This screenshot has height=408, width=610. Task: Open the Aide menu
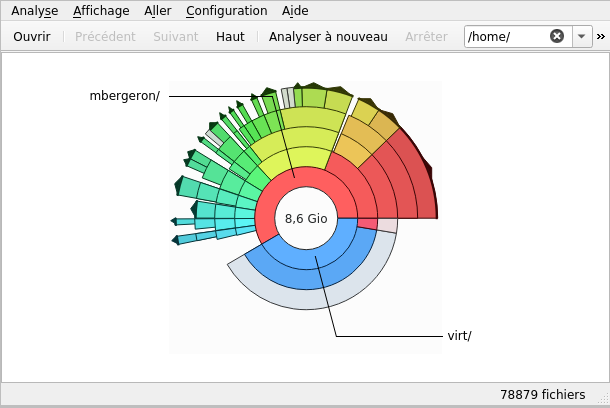(295, 11)
